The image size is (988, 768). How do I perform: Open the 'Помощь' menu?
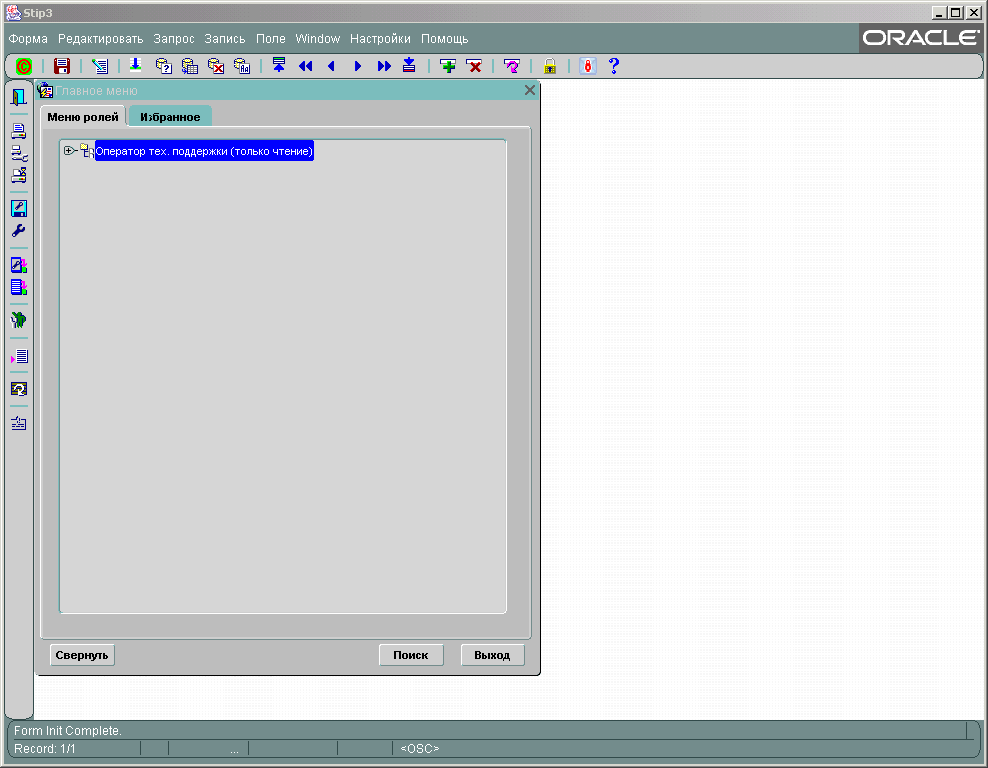pyautogui.click(x=445, y=39)
